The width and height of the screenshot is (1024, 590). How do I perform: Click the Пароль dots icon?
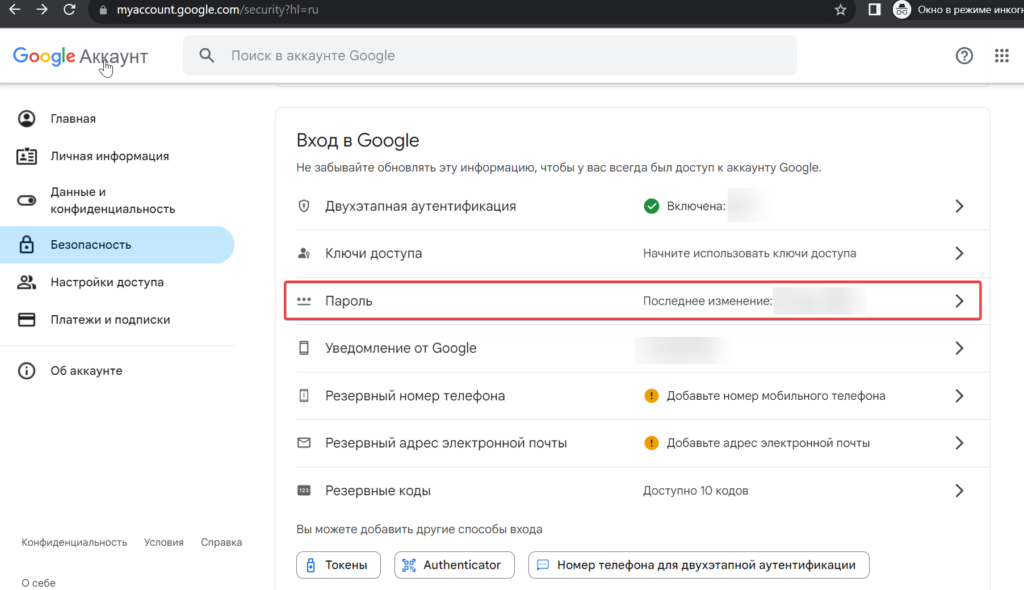pos(304,301)
